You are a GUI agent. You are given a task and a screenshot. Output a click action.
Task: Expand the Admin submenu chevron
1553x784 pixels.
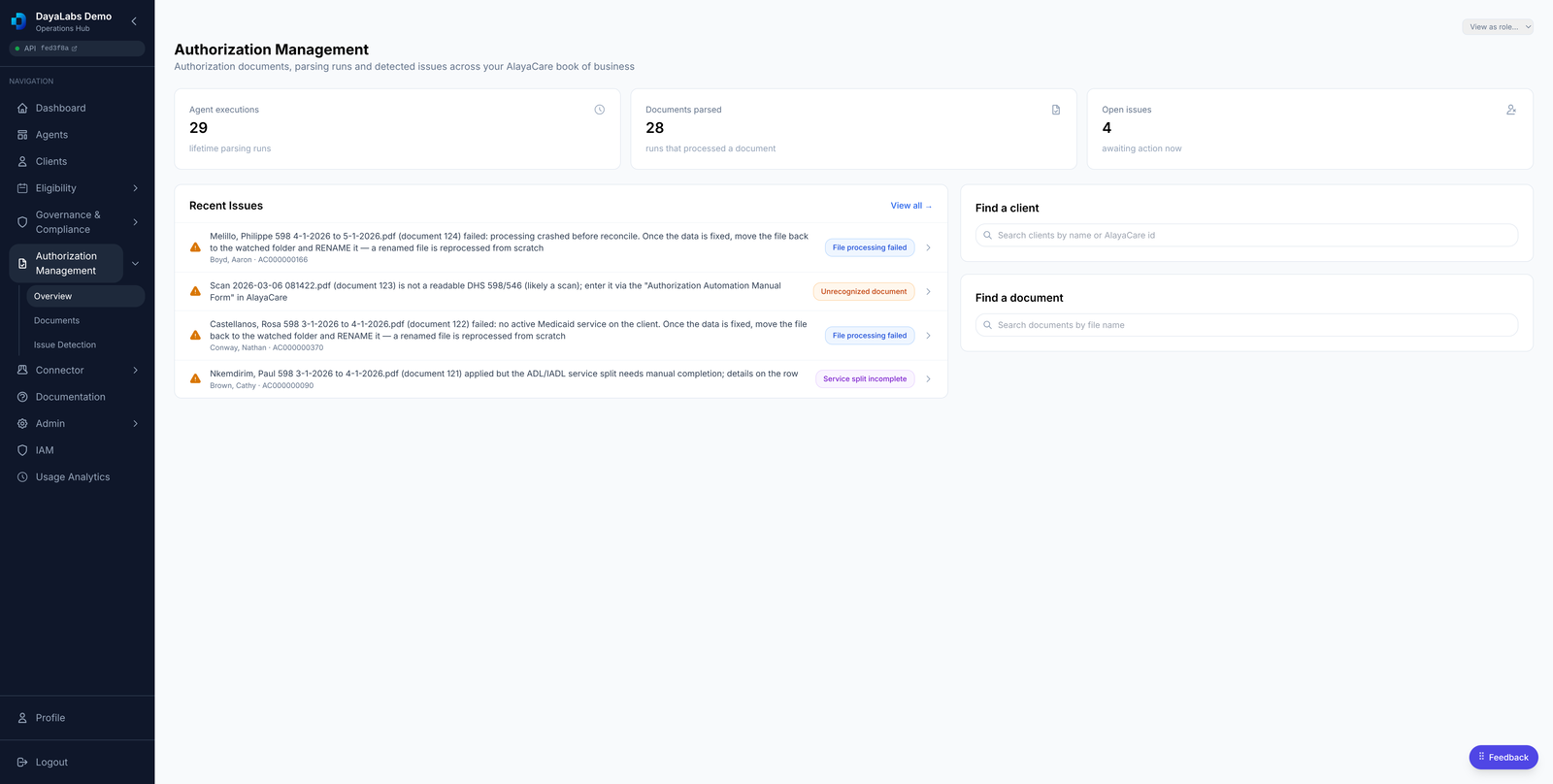(135, 424)
